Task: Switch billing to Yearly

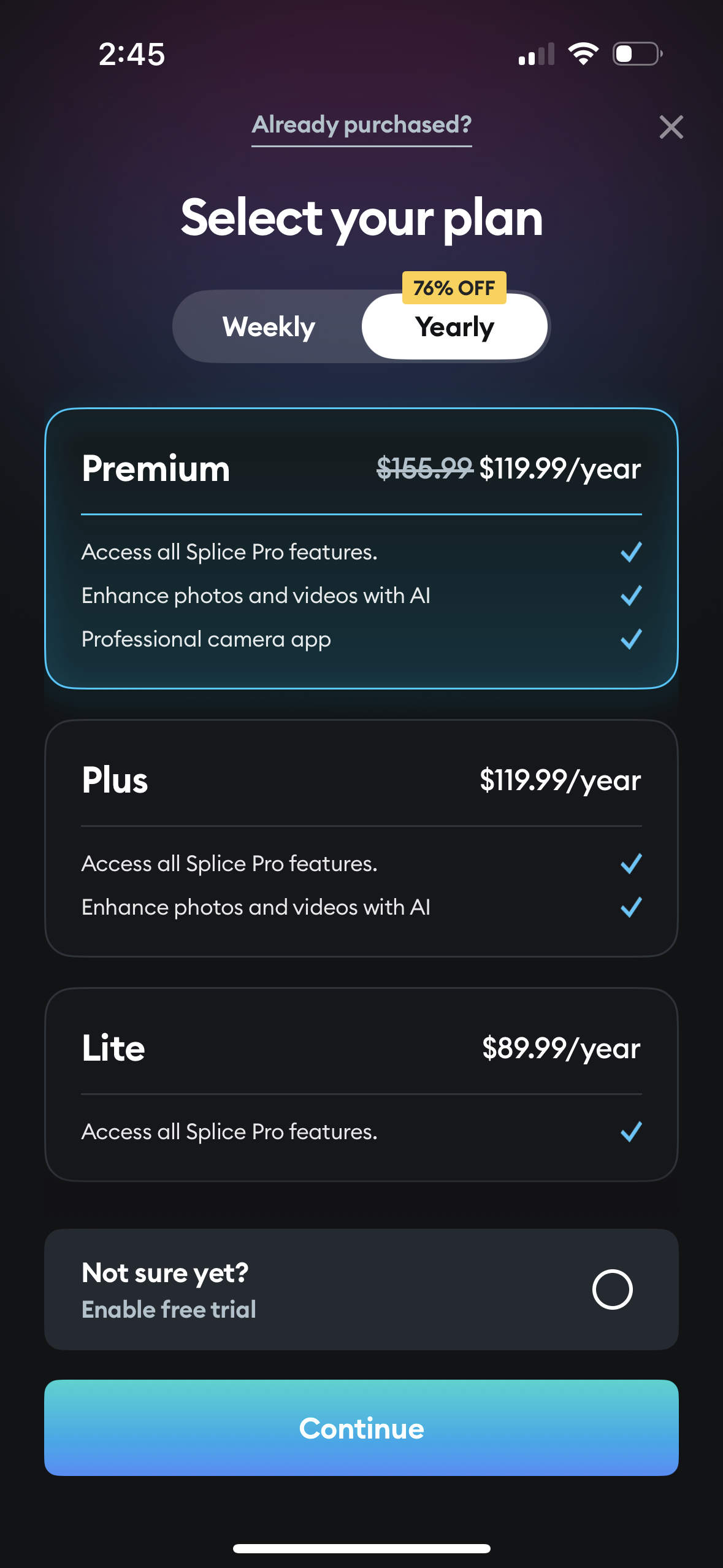Action: [454, 327]
